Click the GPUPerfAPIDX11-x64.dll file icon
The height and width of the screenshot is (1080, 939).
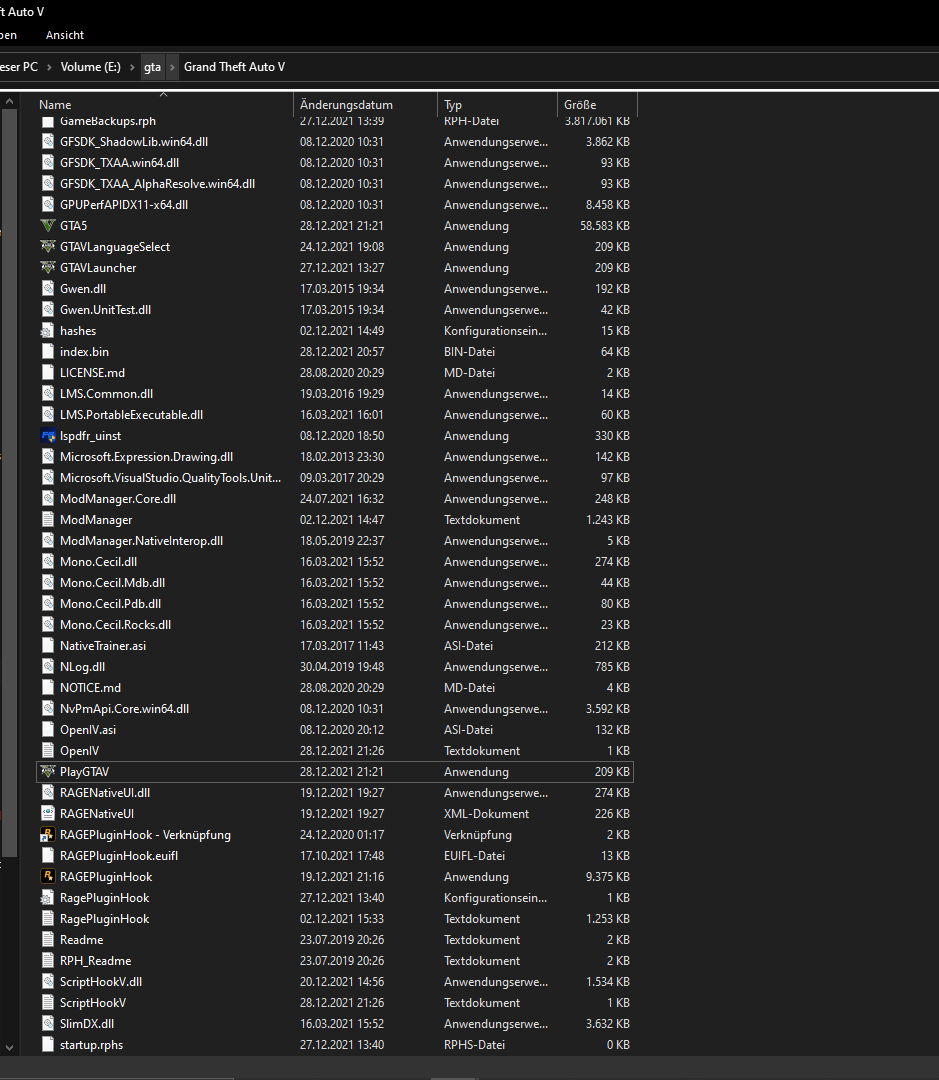pos(48,205)
